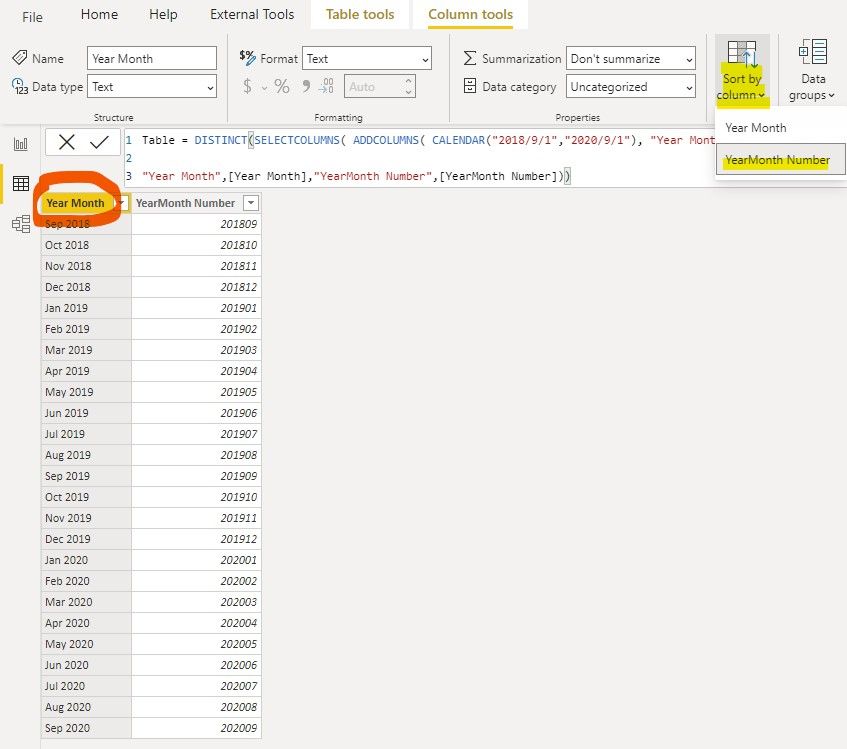Open the Report view from sidebar
This screenshot has height=749, width=847.
click(21, 144)
